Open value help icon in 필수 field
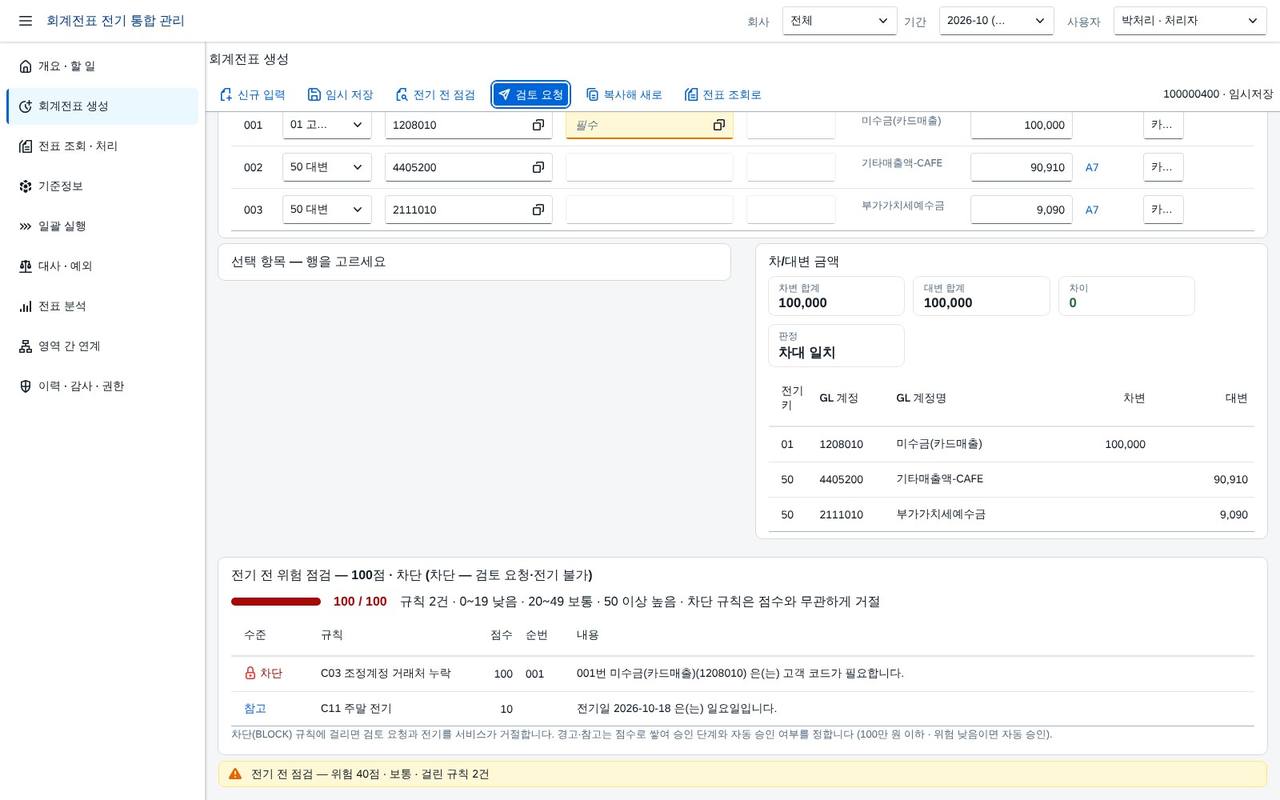Image resolution: width=1280 pixels, height=800 pixels. (x=719, y=125)
